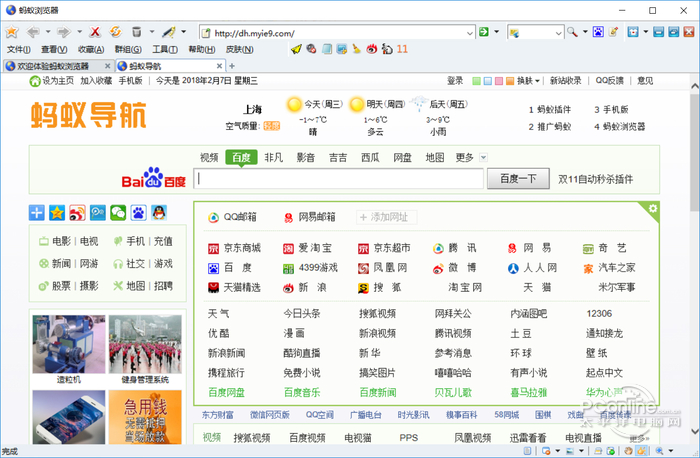The width and height of the screenshot is (700, 458).
Task: Click the 百度一下 search button
Action: pyautogui.click(x=517, y=179)
